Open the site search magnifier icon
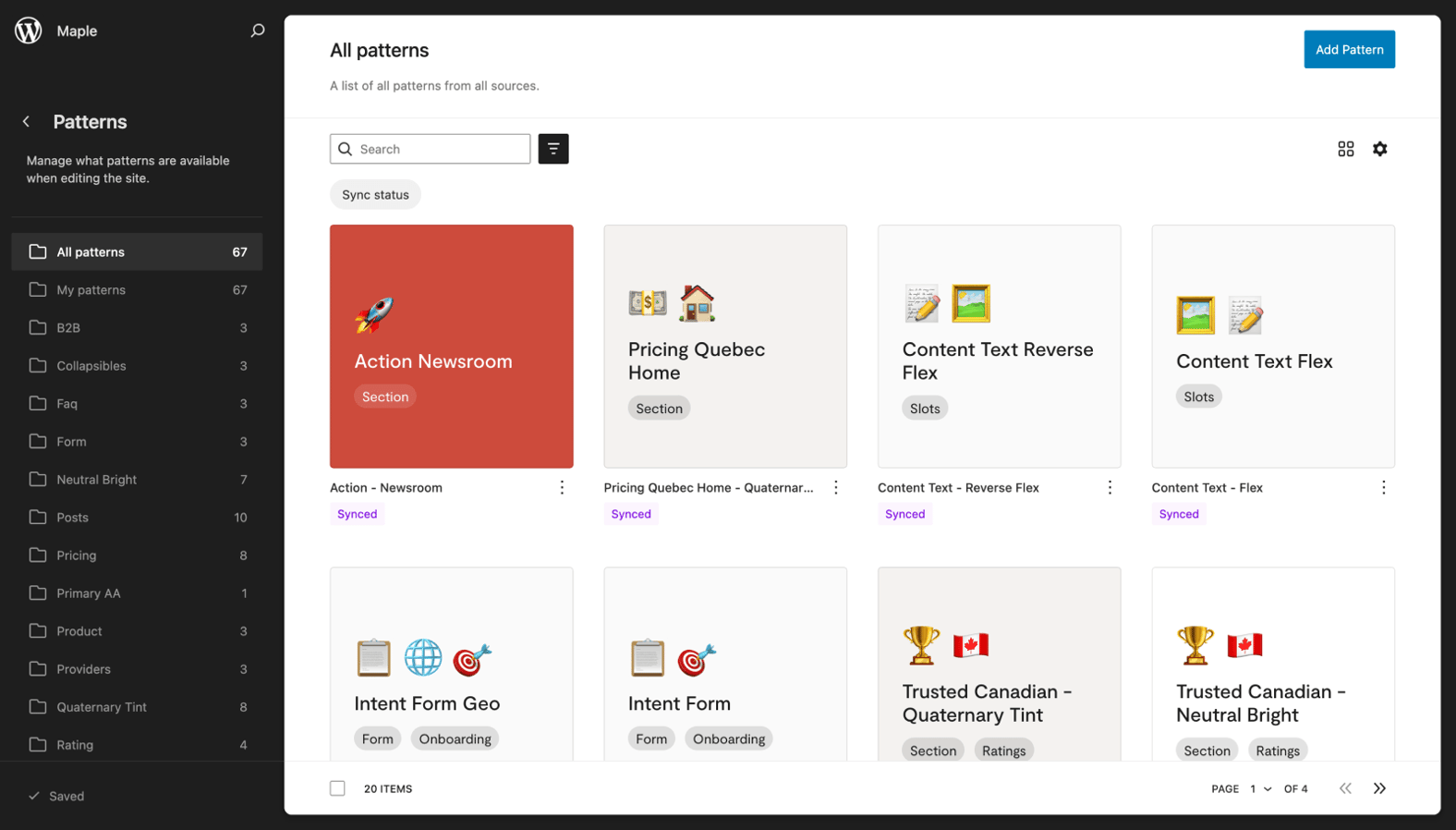Image resolution: width=1456 pixels, height=830 pixels. [x=258, y=31]
